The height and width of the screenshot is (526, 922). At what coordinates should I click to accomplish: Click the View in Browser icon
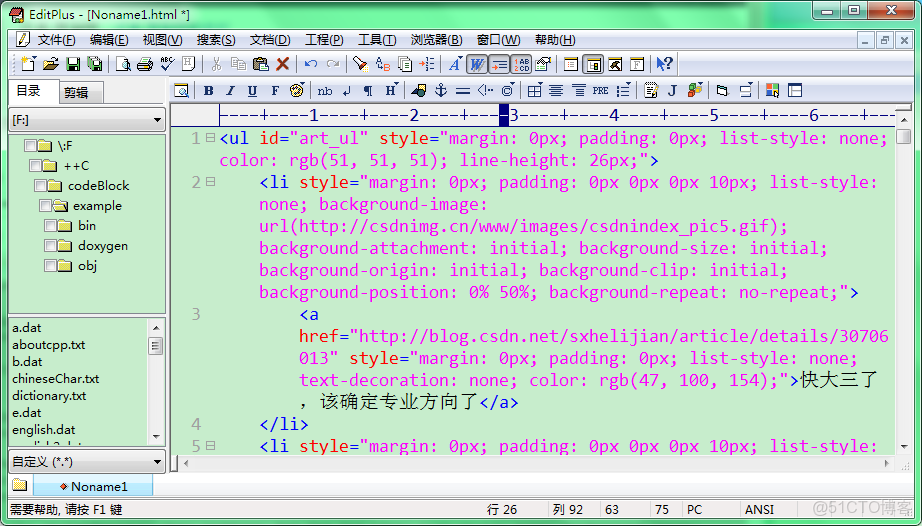click(182, 91)
